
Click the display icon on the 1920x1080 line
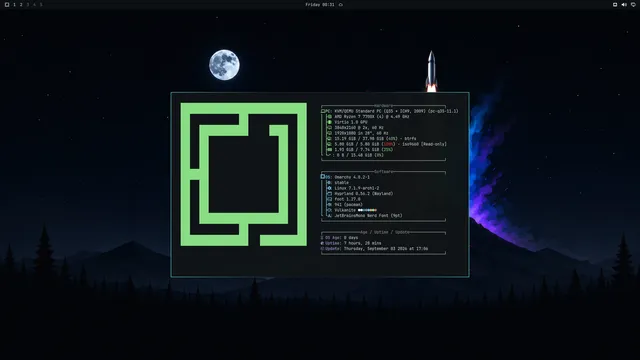point(330,133)
